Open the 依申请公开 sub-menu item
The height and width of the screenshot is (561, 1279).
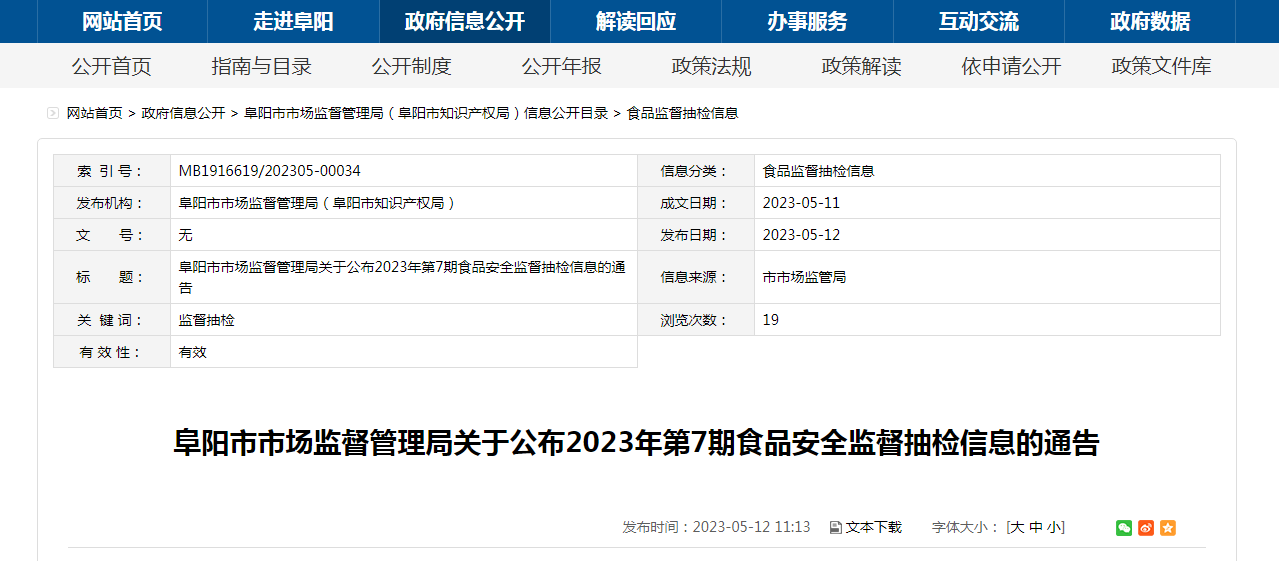point(1011,67)
